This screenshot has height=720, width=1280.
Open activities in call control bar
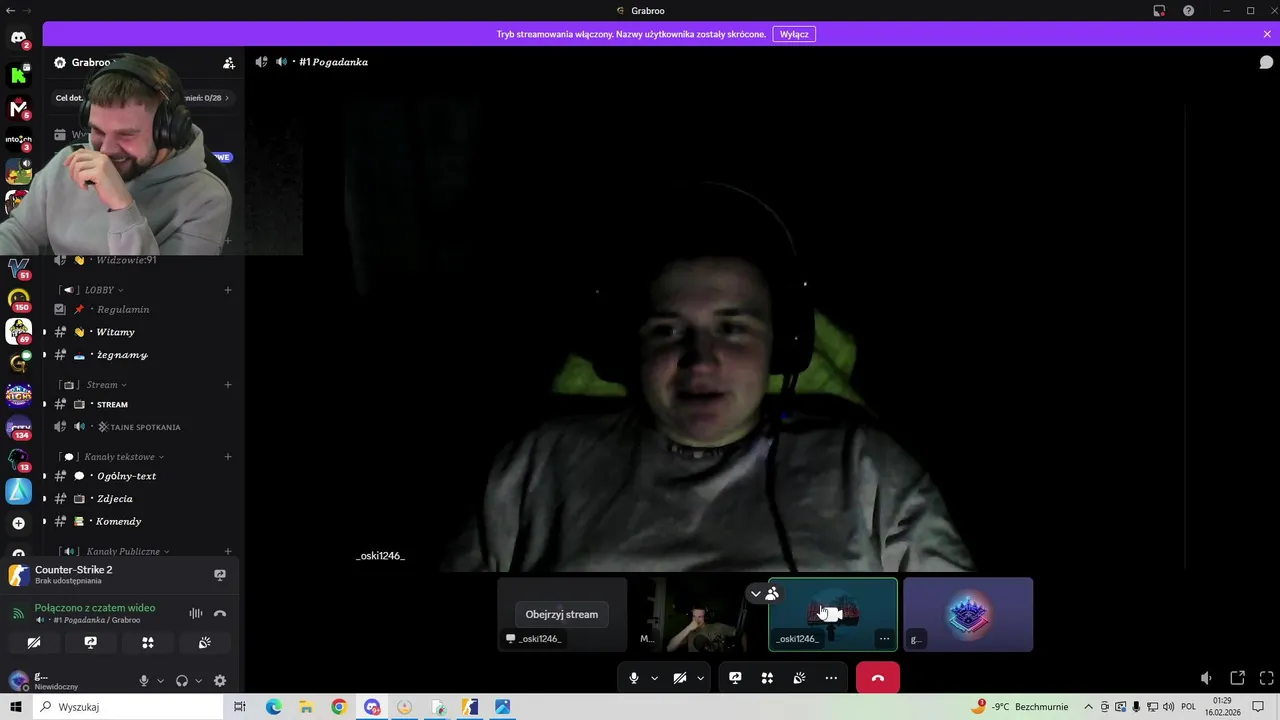tap(767, 678)
